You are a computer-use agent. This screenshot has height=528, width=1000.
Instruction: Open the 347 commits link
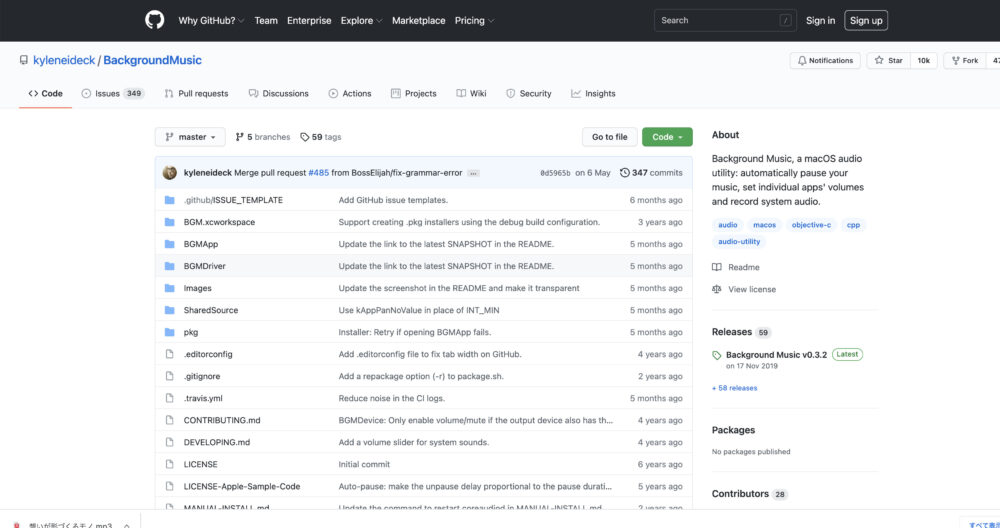pyautogui.click(x=651, y=173)
